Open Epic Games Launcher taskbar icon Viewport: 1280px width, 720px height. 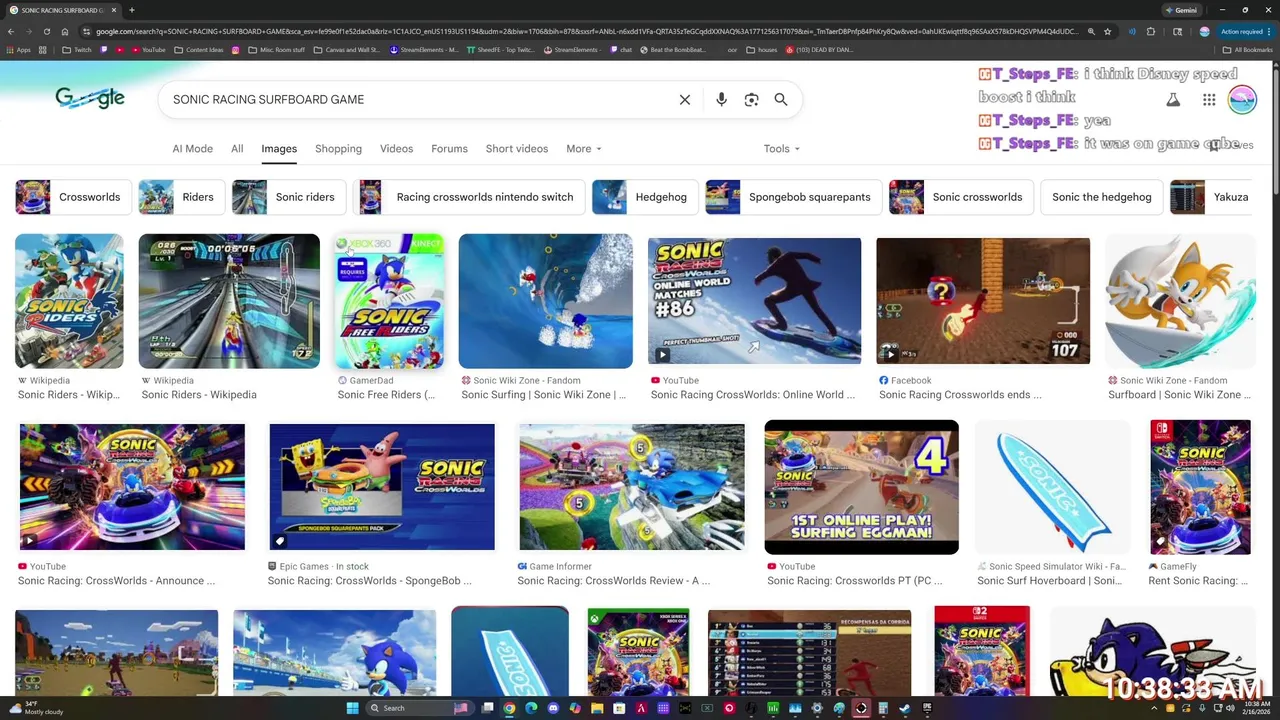click(927, 708)
